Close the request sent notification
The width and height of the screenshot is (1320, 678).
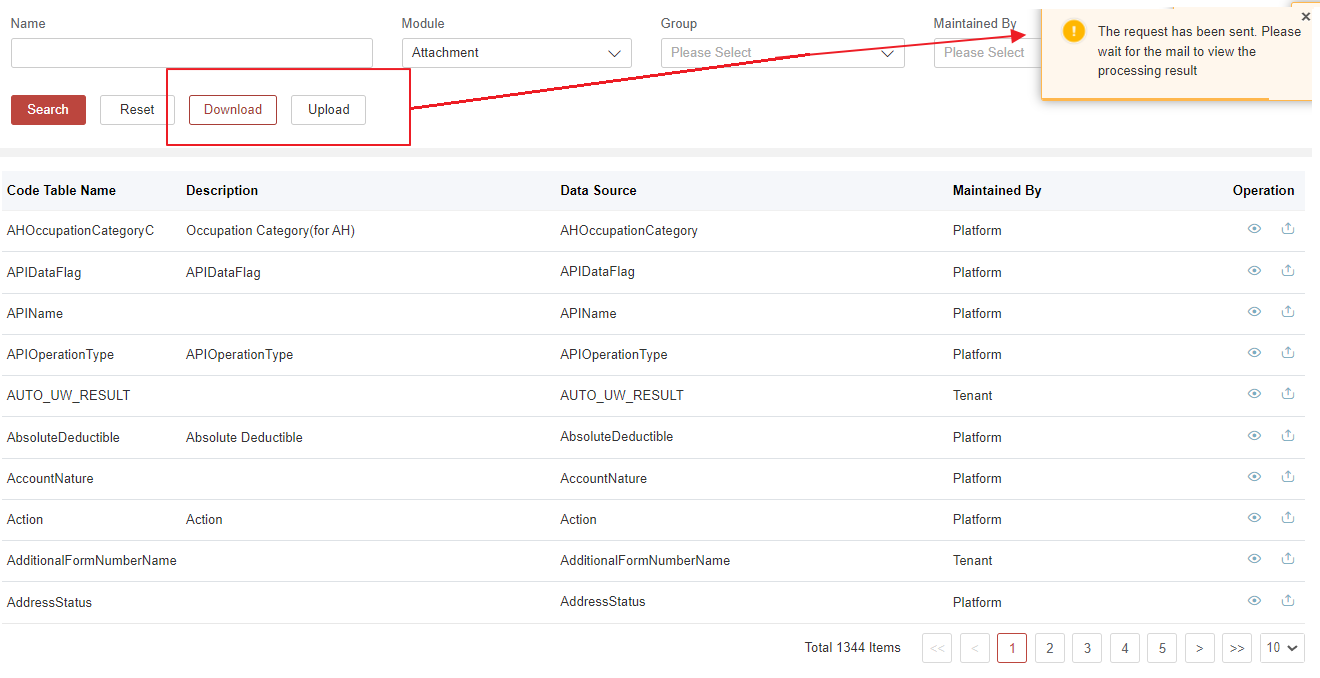pyautogui.click(x=1305, y=17)
